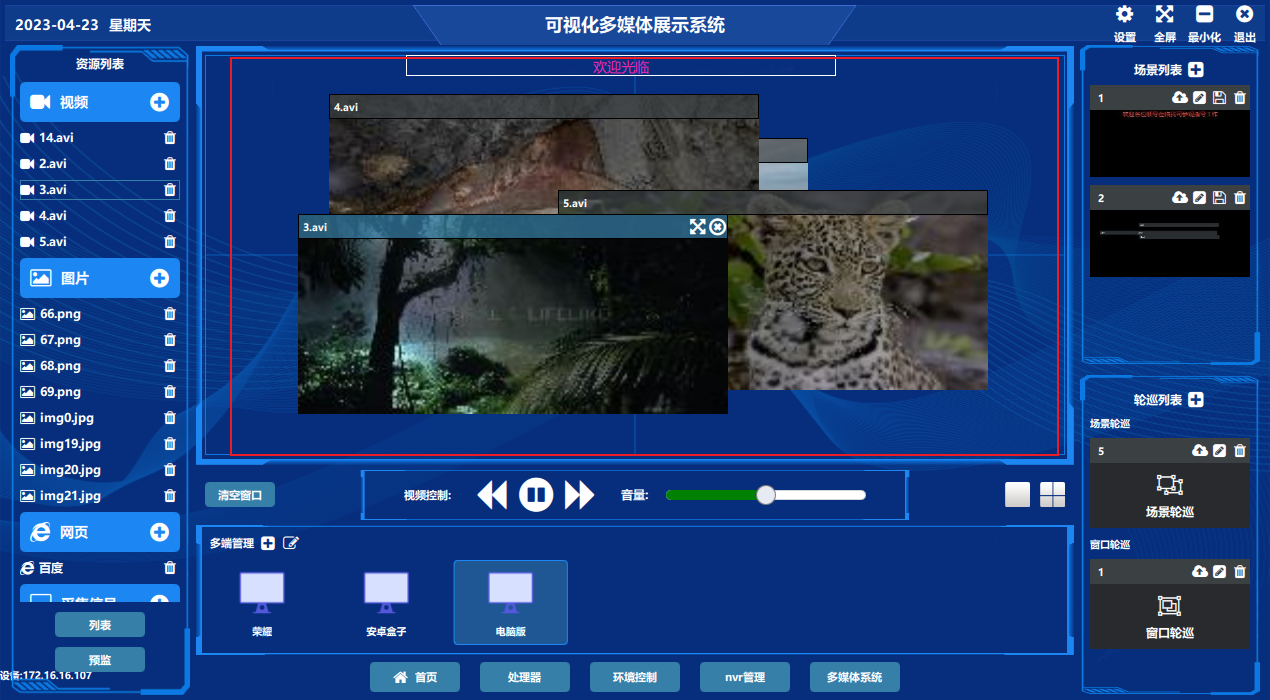The width and height of the screenshot is (1270, 700).
Task: Select the 安卓盒子 terminal
Action: (386, 603)
